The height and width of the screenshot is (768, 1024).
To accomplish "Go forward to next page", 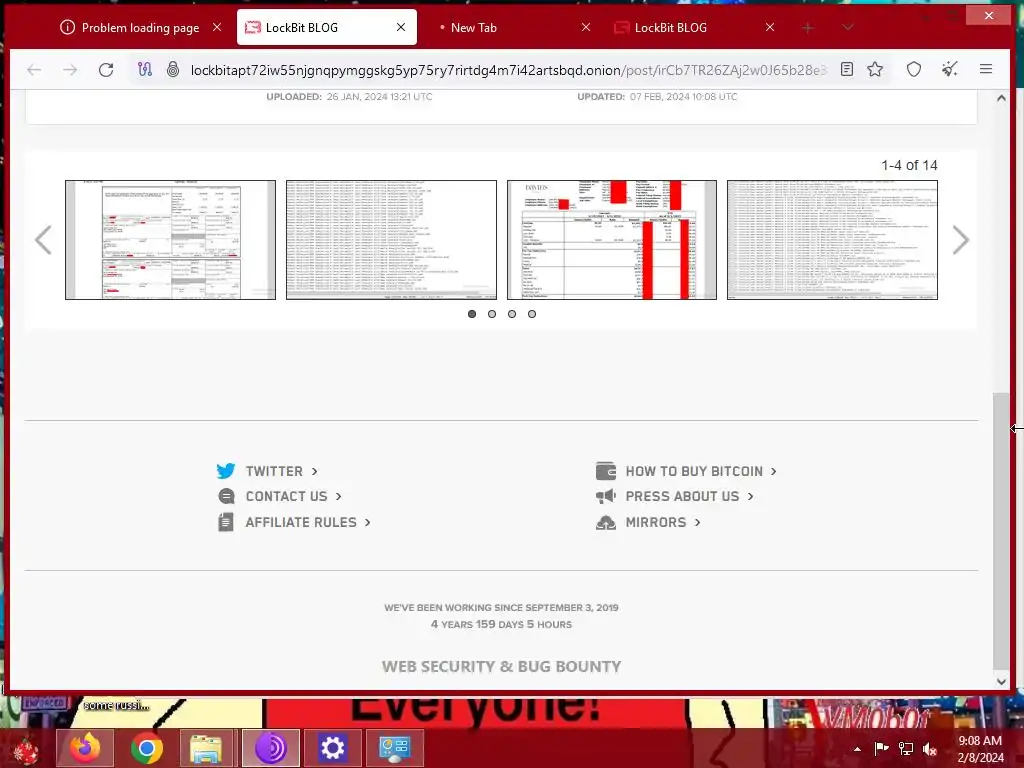I will point(70,70).
